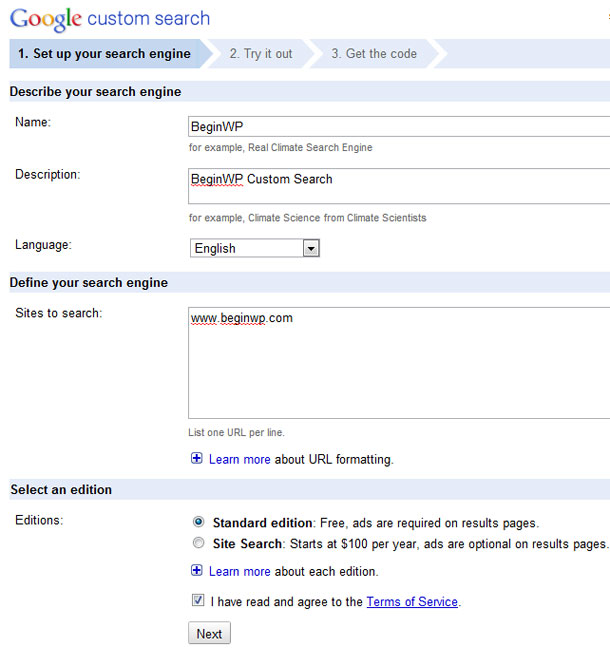Click the Next button
Screen dimensions: 610x666
[209, 633]
